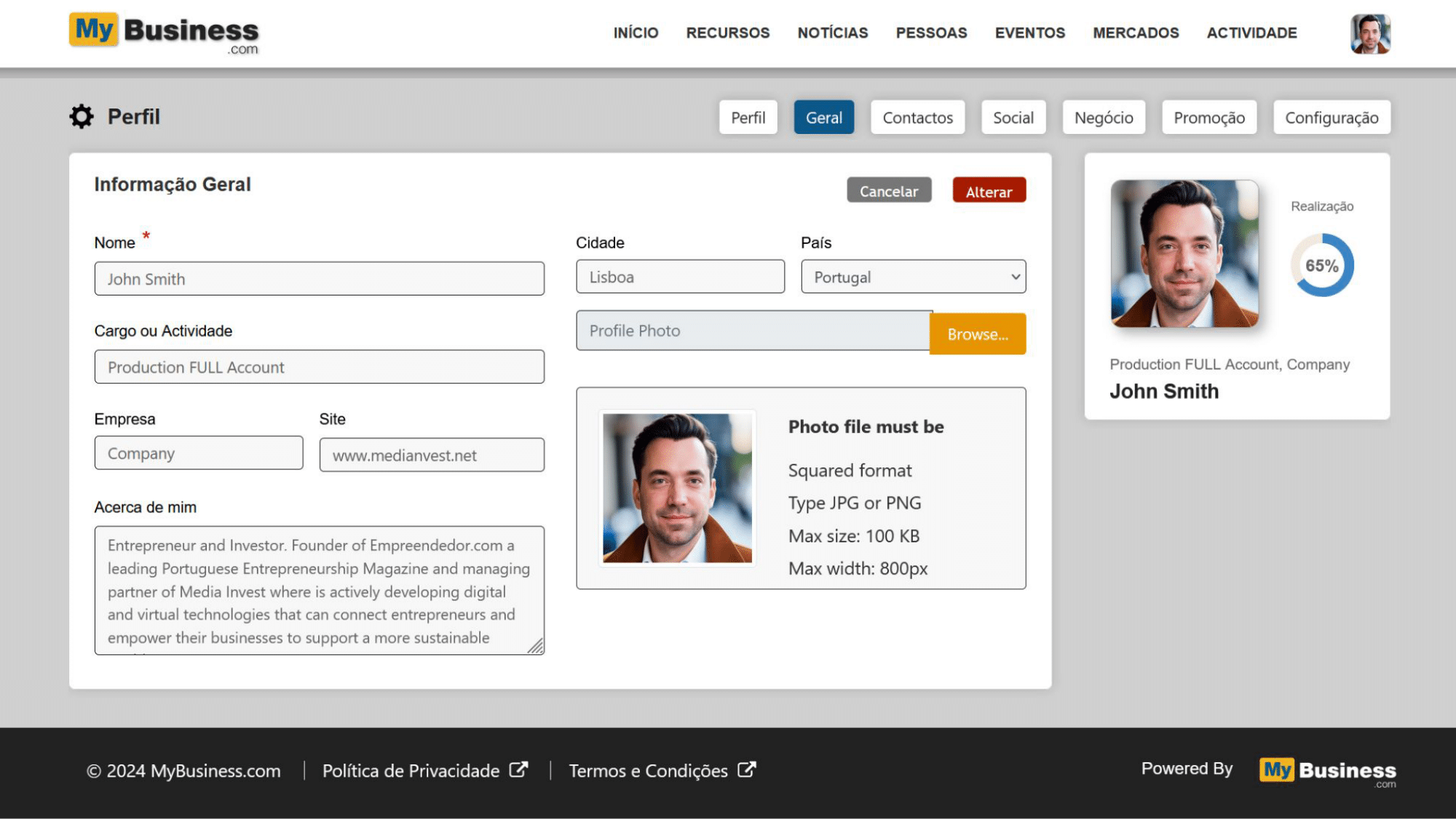Image resolution: width=1456 pixels, height=819 pixels.
Task: Open the user avatar menu in header
Action: (x=1370, y=33)
